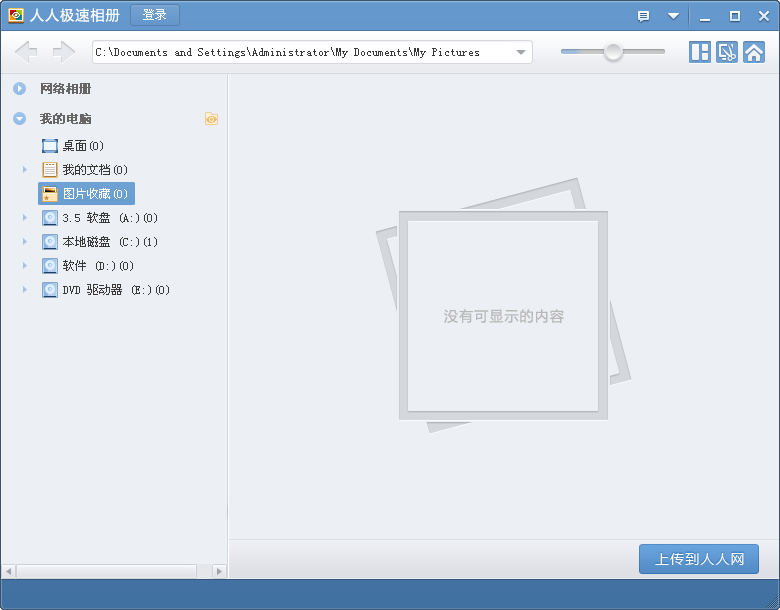780x610 pixels.
Task: Open the feedback message icon in title bar
Action: pyautogui.click(x=643, y=16)
